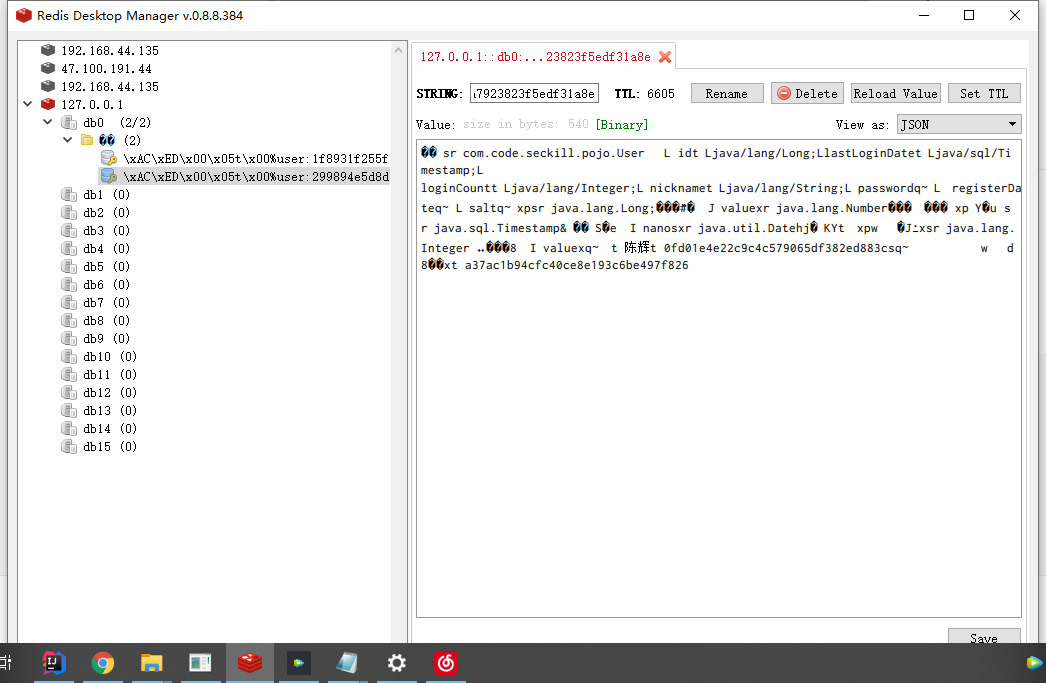Click the Reload Value button
Image resolution: width=1046 pixels, height=683 pixels.
[x=895, y=93]
